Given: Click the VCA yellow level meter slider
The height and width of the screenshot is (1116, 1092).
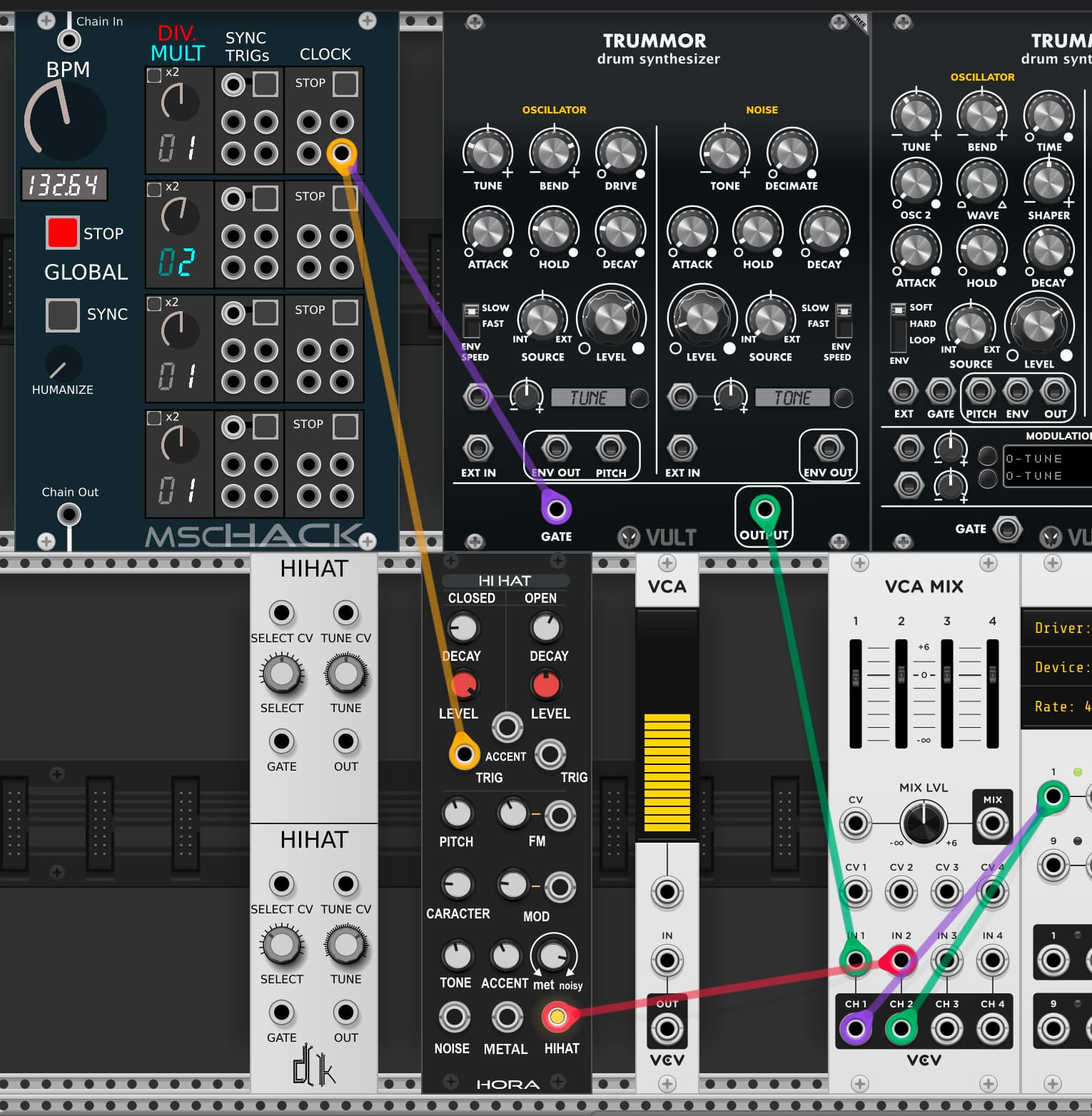Looking at the screenshot, I should point(667,724).
